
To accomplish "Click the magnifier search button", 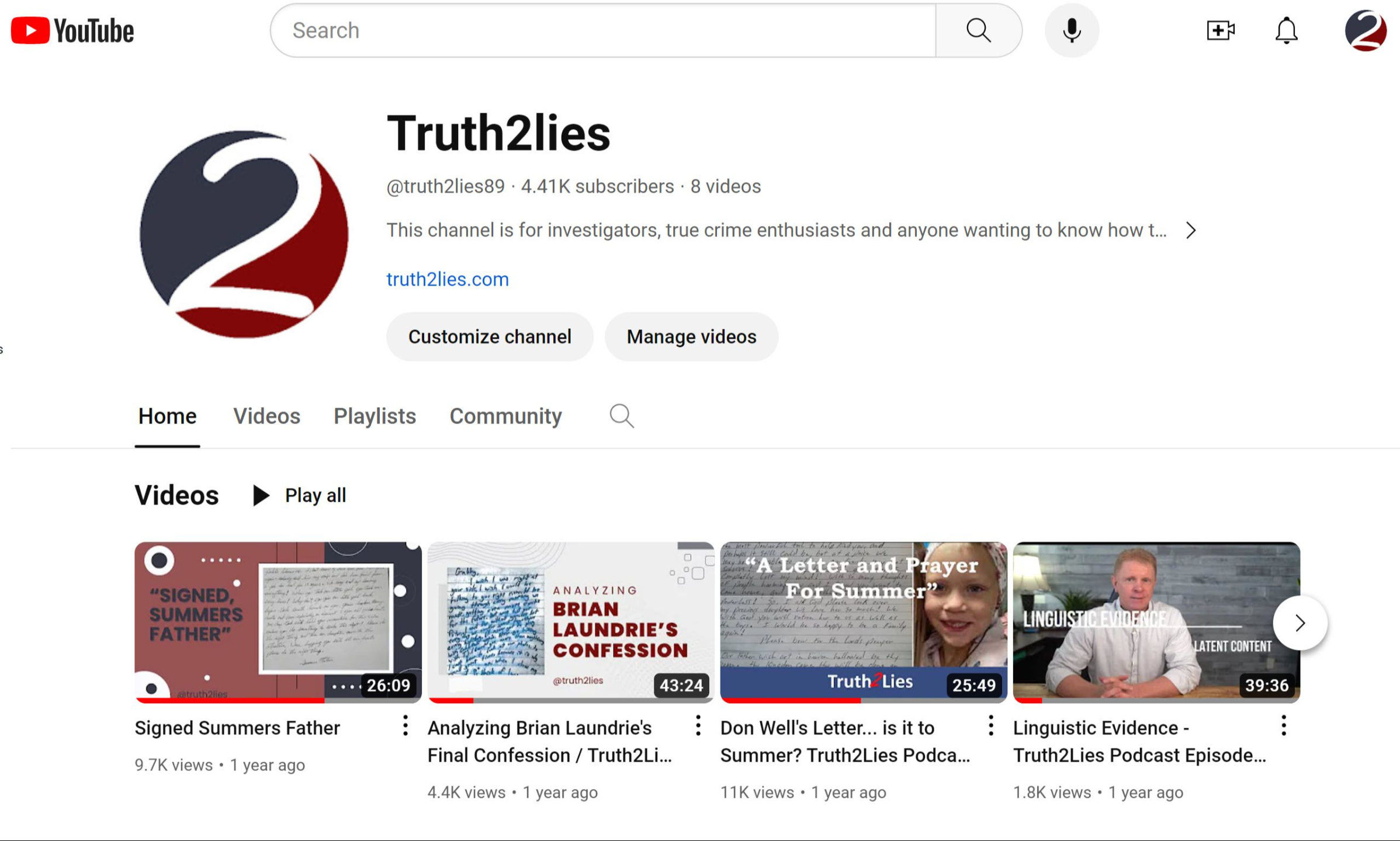I will [x=978, y=30].
